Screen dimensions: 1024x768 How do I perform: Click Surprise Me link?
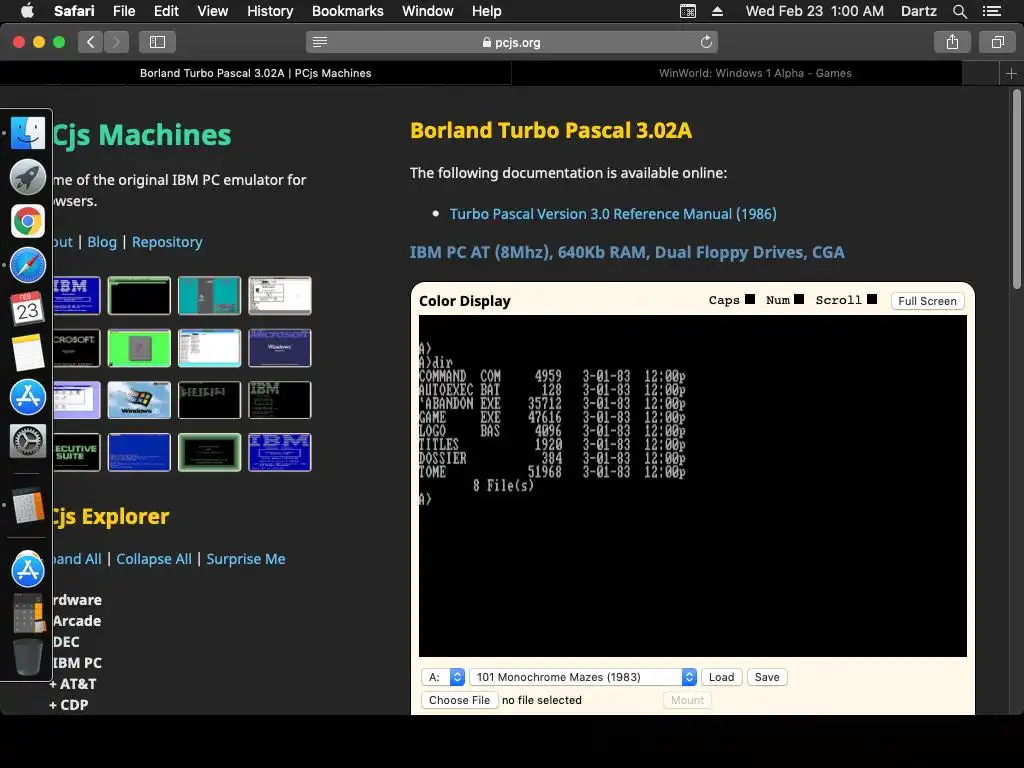246,559
